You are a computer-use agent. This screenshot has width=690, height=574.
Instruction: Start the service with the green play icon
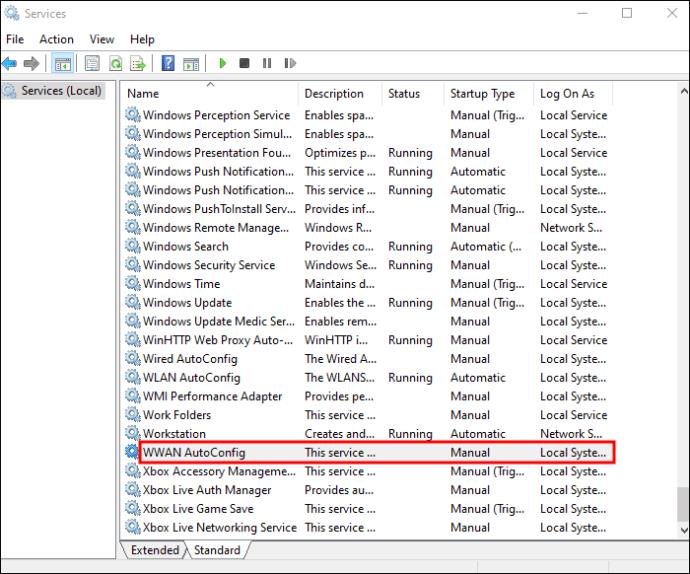pyautogui.click(x=223, y=63)
